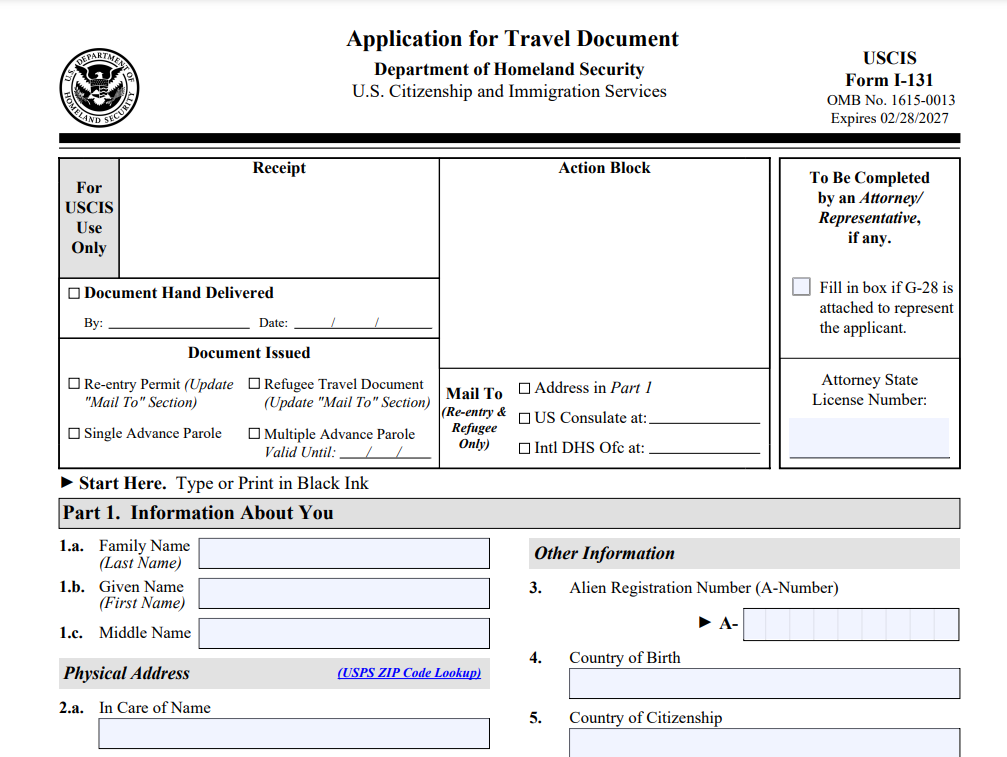Select the Multiple Advance Parole checkbox
Screen dimensions: 1007x757
coord(254,433)
